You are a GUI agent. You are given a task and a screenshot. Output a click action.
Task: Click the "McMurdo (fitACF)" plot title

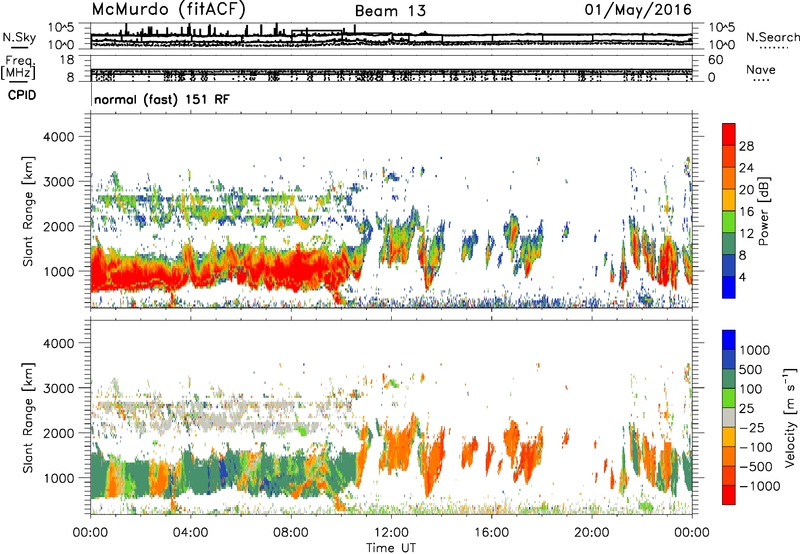click(x=169, y=9)
